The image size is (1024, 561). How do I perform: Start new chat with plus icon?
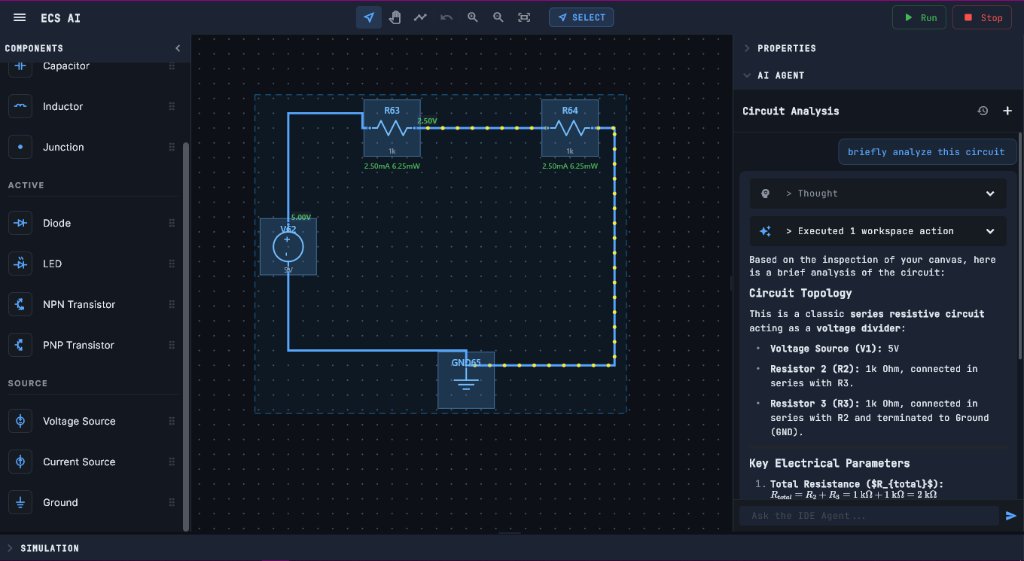click(x=1007, y=111)
